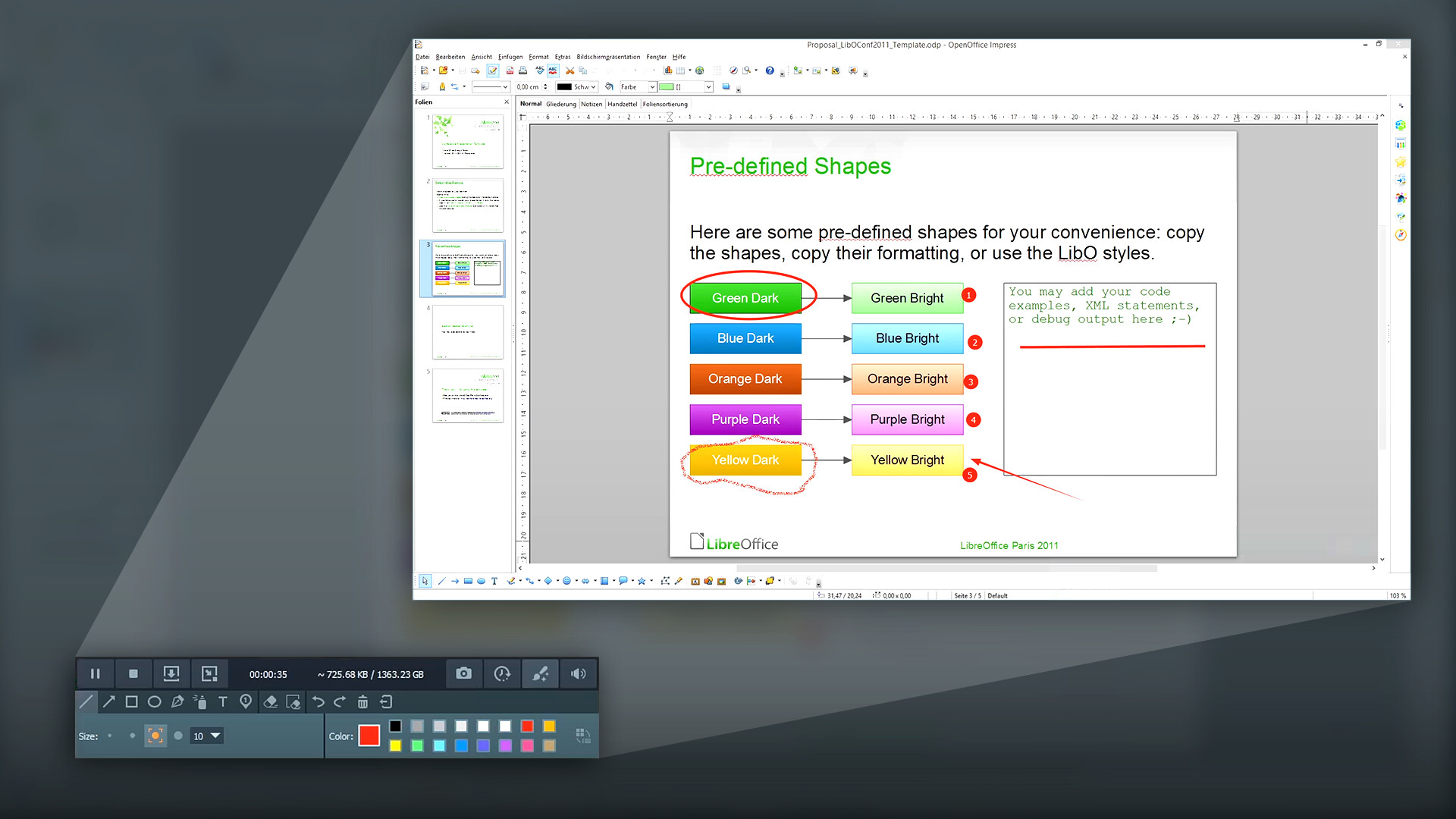Switch to the Foliensortierung tab
The width and height of the screenshot is (1456, 819).
pyautogui.click(x=665, y=104)
